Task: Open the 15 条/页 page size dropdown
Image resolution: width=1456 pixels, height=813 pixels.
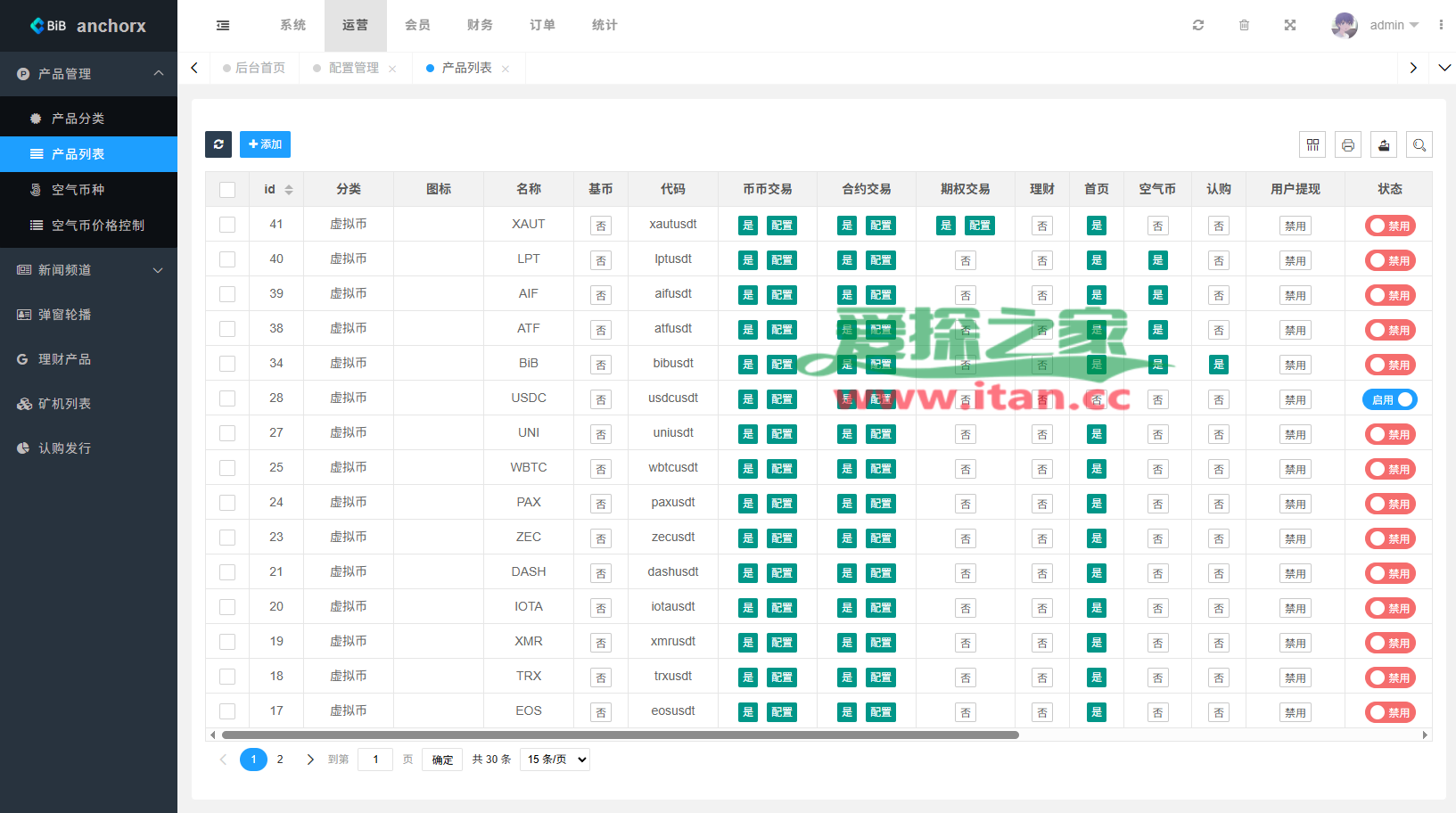Action: point(555,760)
